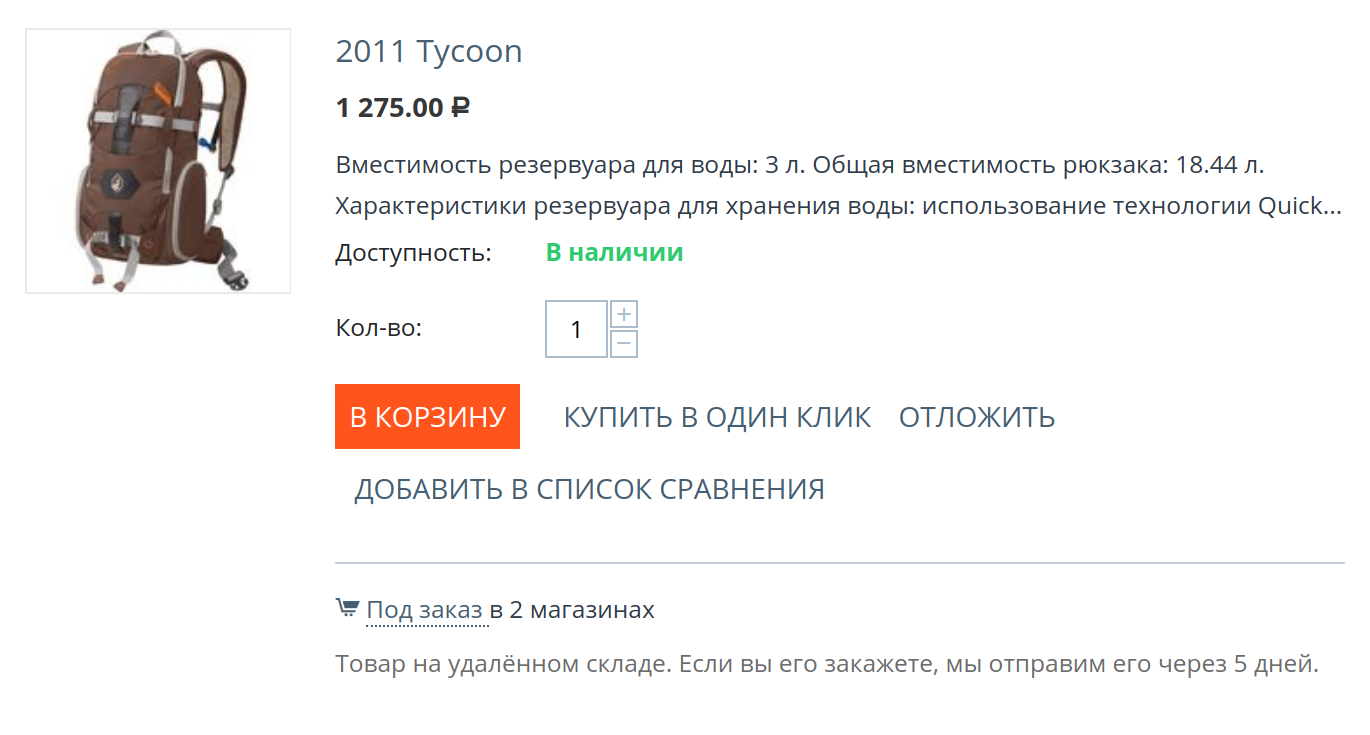Select ДОБАВИТЬ В СПИСОК СРАВНЕНИЯ
The height and width of the screenshot is (735, 1370).
589,490
